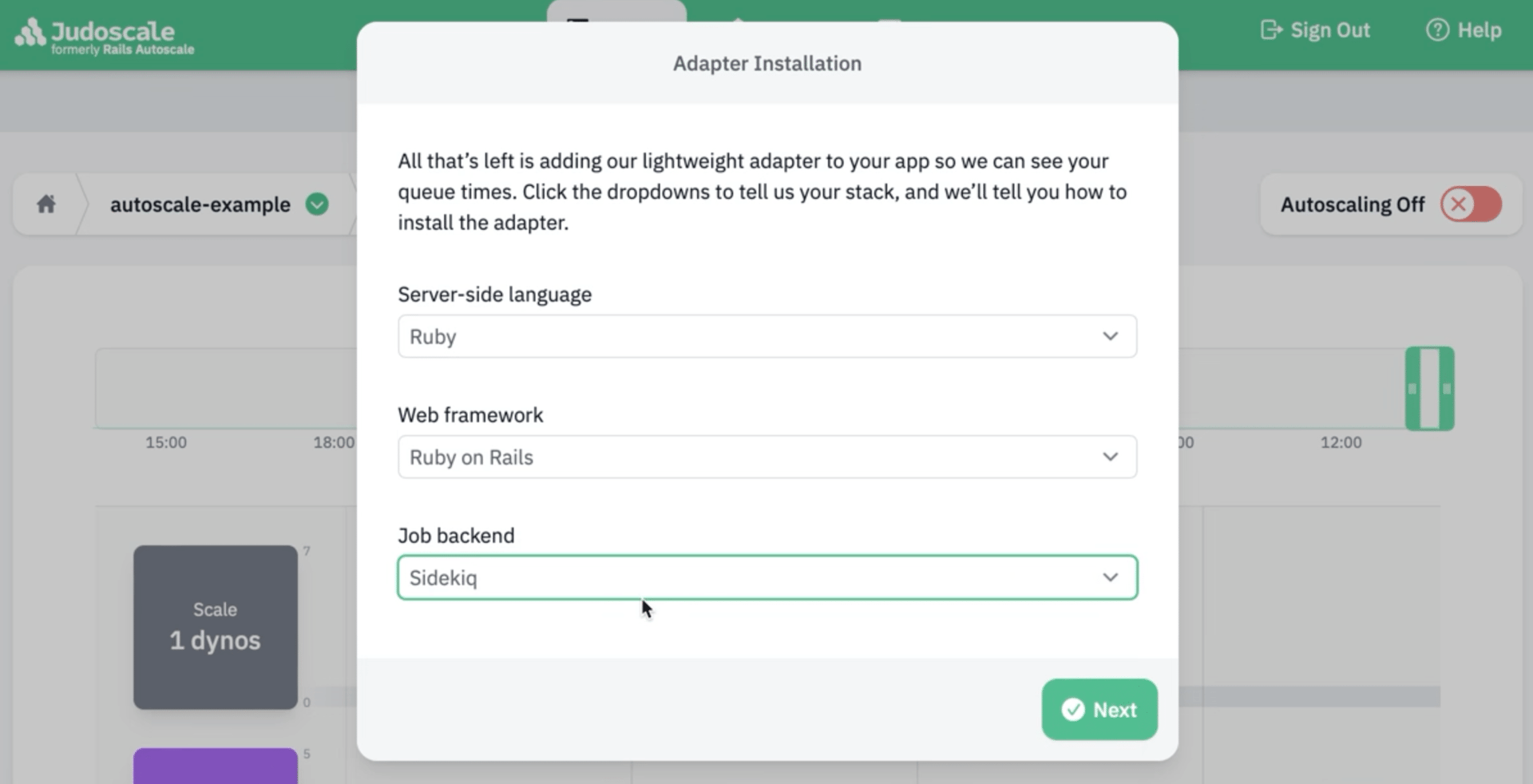Image resolution: width=1533 pixels, height=784 pixels.
Task: Click the checkmark icon inside Next button
Action: coord(1073,710)
